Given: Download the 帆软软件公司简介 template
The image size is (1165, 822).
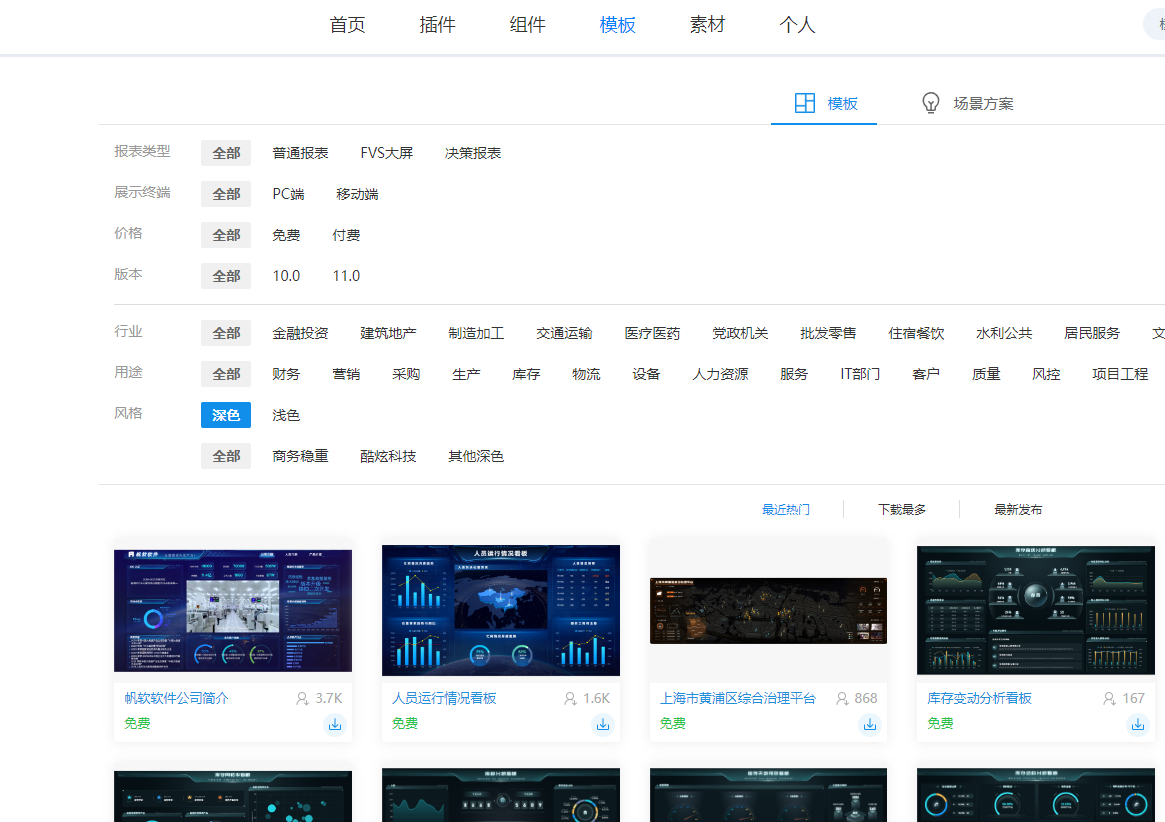Looking at the screenshot, I should (x=335, y=724).
